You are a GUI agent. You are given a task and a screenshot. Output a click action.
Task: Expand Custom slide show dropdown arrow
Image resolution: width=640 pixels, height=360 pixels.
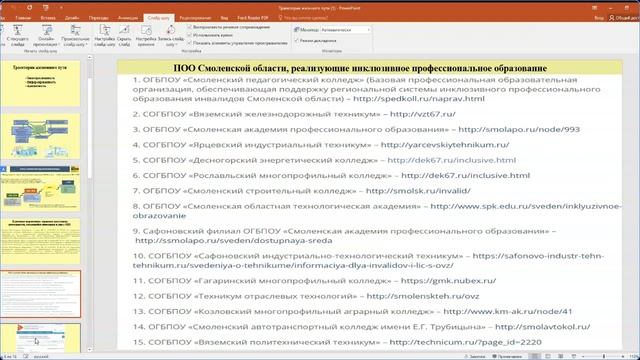87,44
